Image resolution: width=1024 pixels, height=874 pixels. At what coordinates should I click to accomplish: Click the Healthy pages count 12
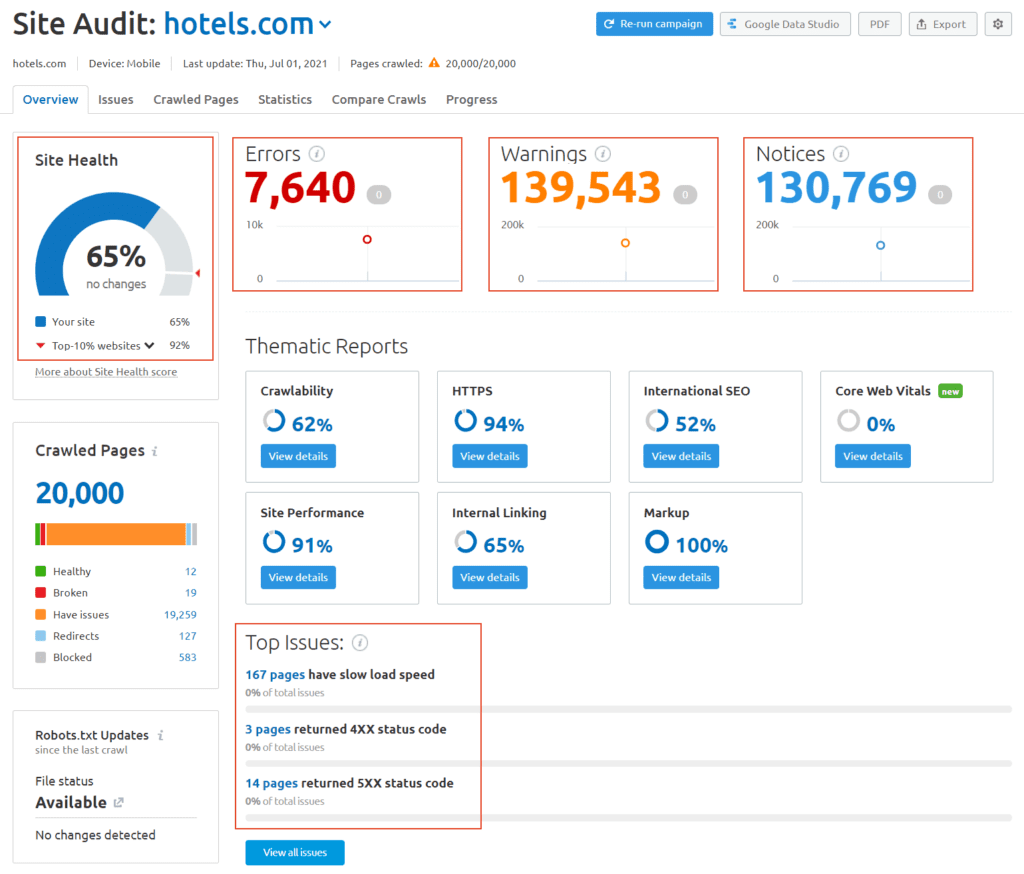(191, 572)
